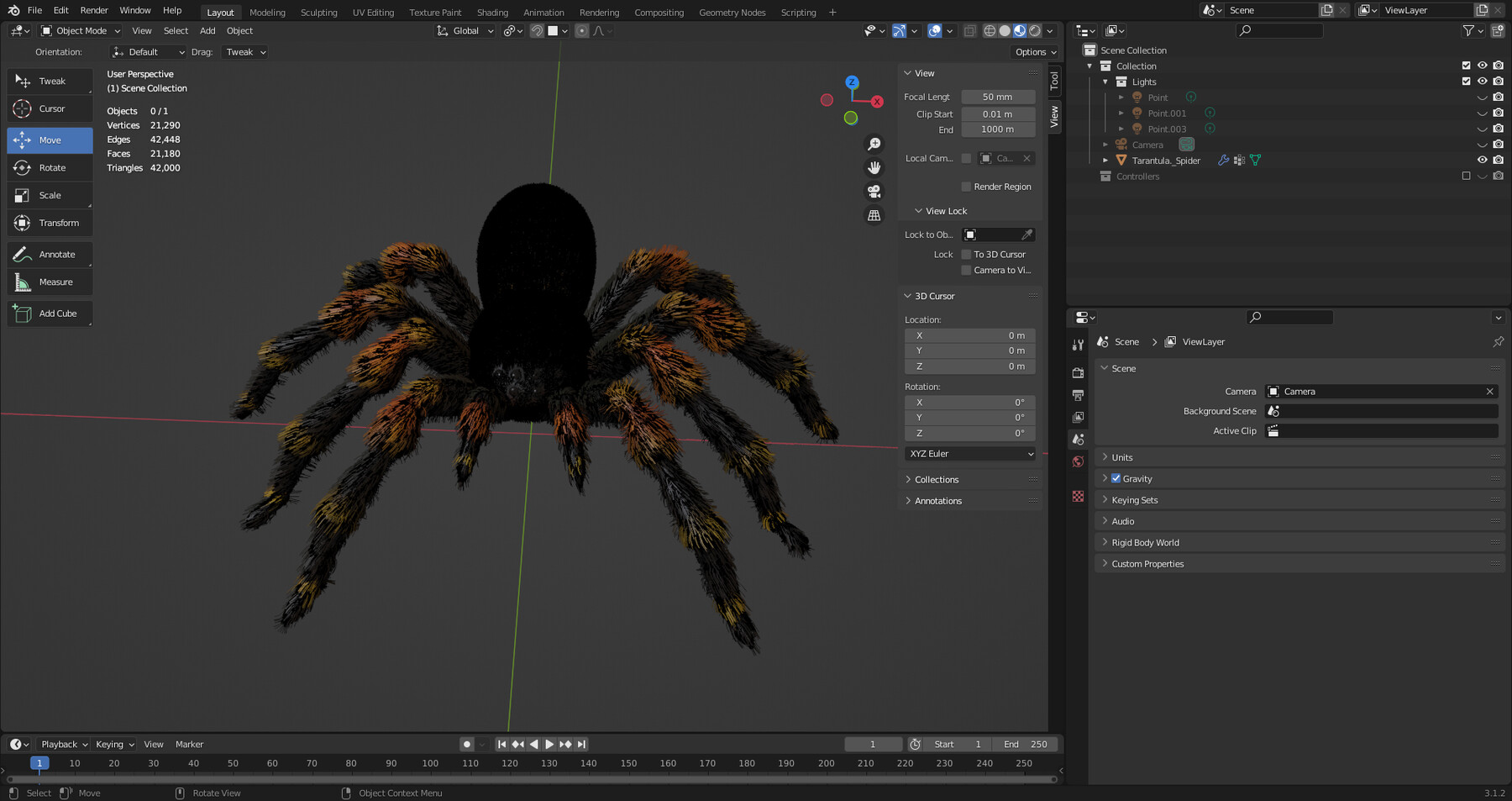Open the Output properties tab

point(1079,395)
